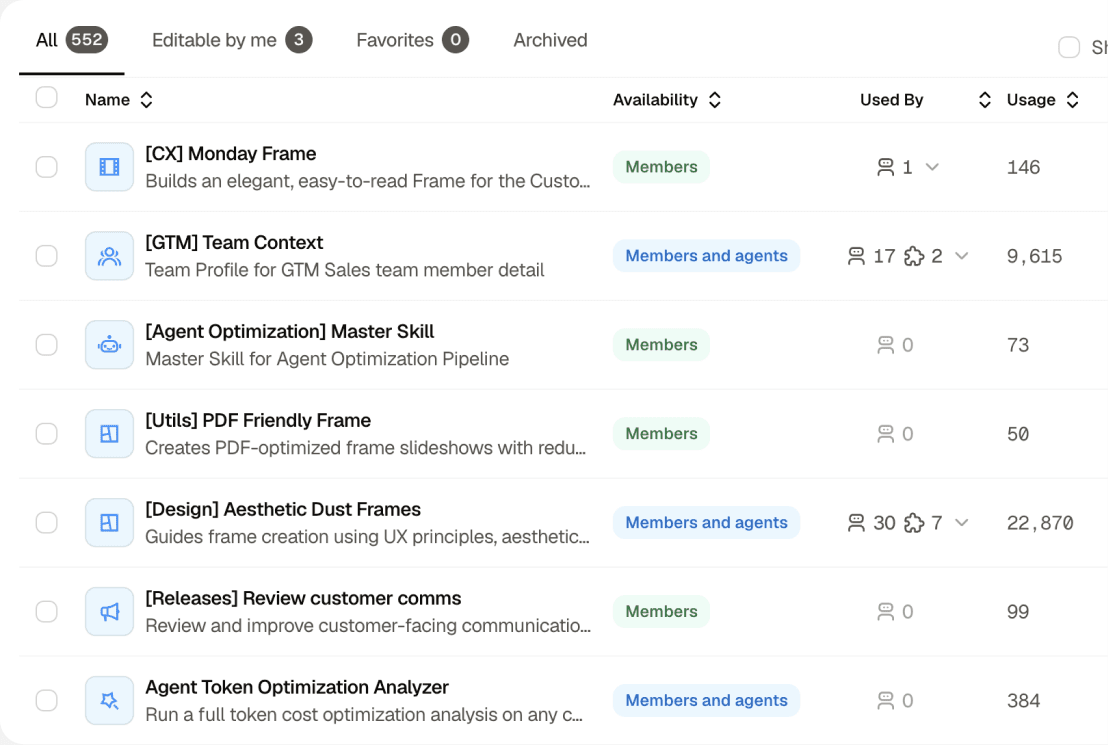Open the Archived tab
This screenshot has height=745, width=1108.
pos(550,40)
